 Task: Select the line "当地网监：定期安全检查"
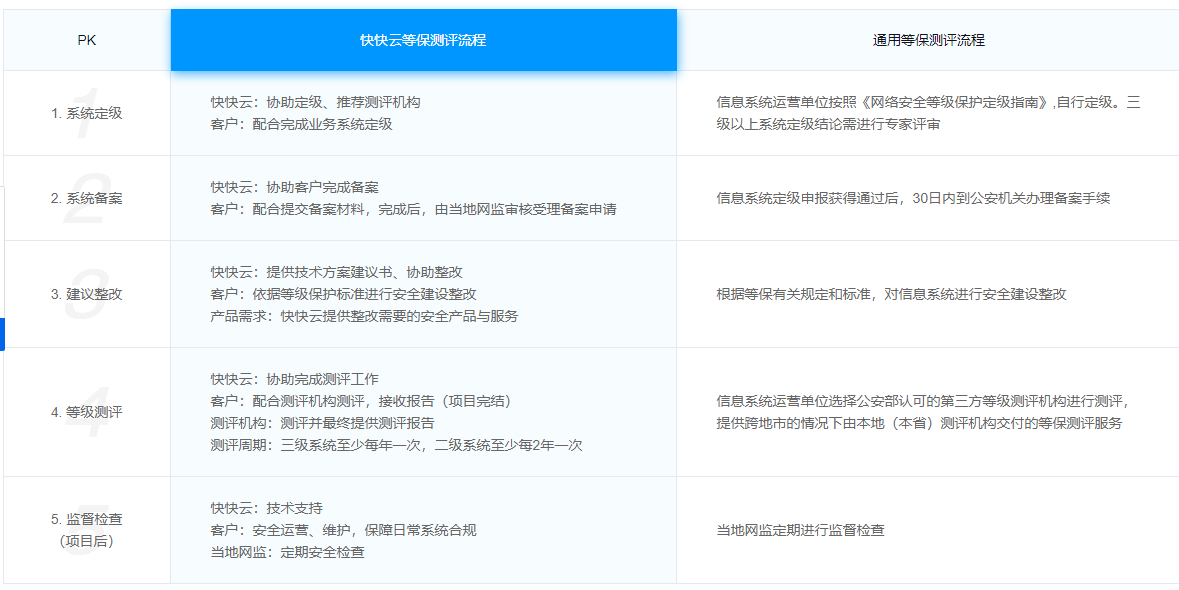coord(288,552)
